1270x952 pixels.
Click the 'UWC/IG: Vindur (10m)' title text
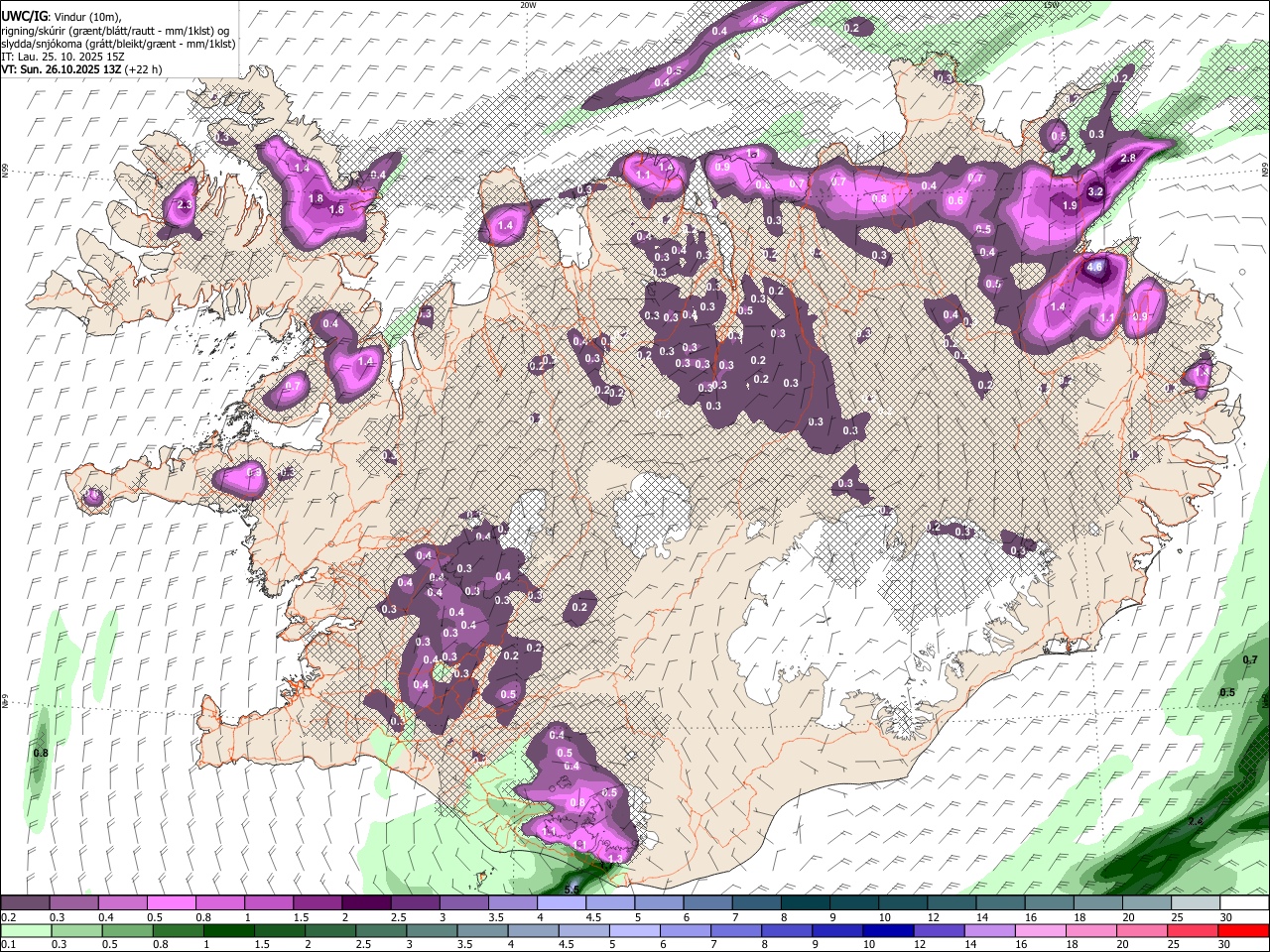[x=62, y=17]
